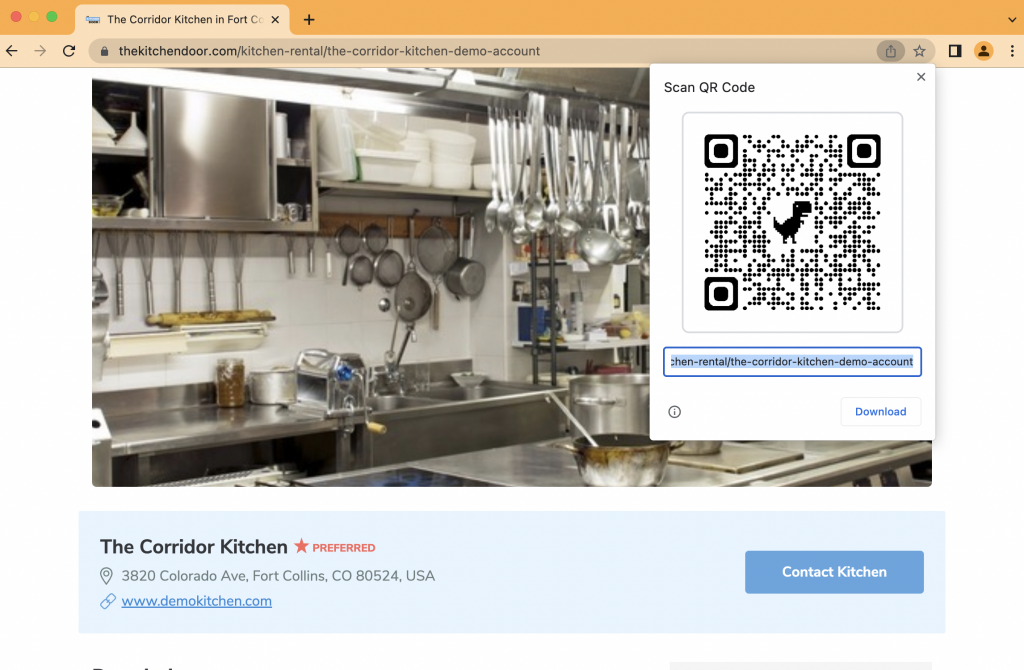Click the QR code URL text field
This screenshot has height=670, width=1024.
pos(792,362)
